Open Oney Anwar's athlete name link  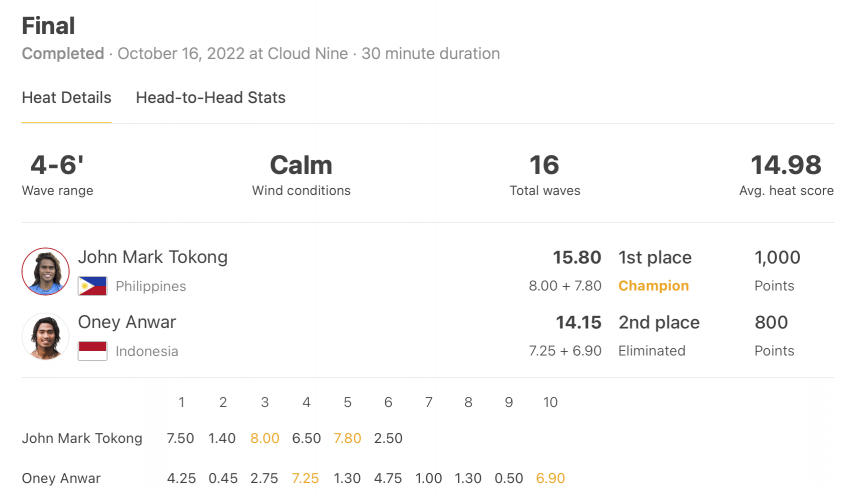[127, 322]
